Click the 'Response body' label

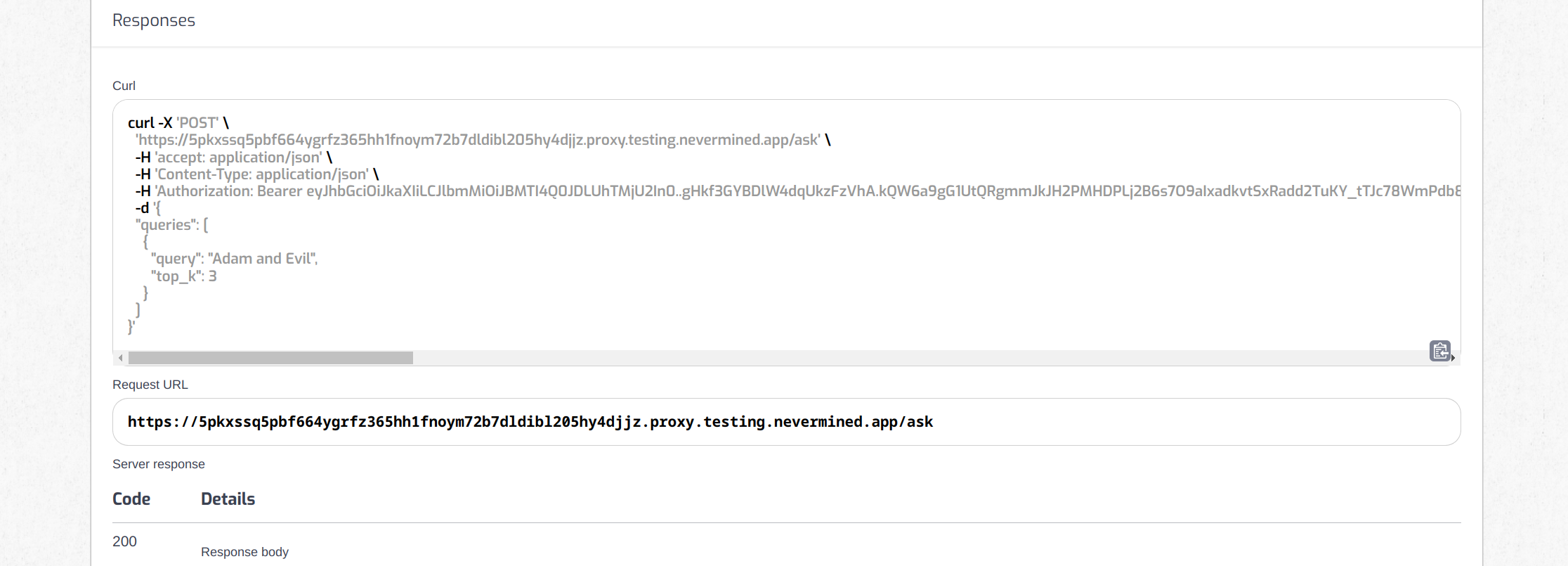[x=244, y=552]
